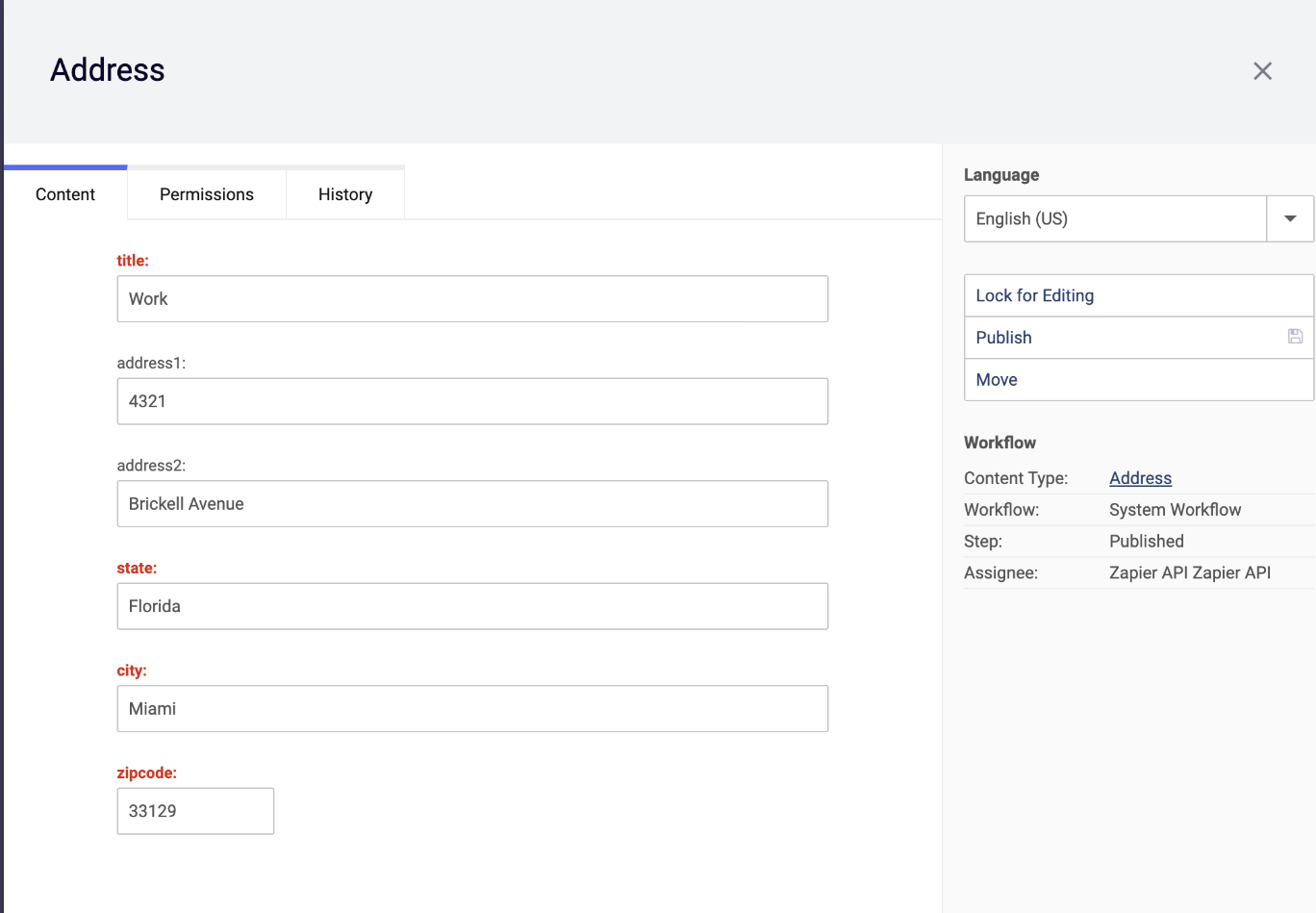Click the address1 field showing 4321

pyautogui.click(x=472, y=401)
